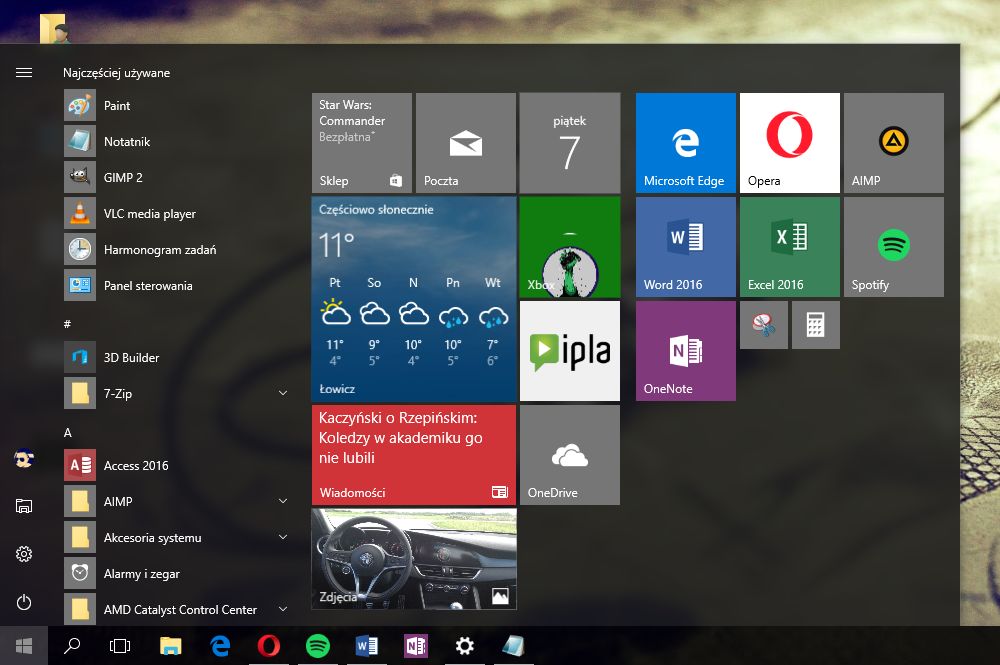Launch the Opera tile
The height and width of the screenshot is (665, 1000).
tap(790, 143)
